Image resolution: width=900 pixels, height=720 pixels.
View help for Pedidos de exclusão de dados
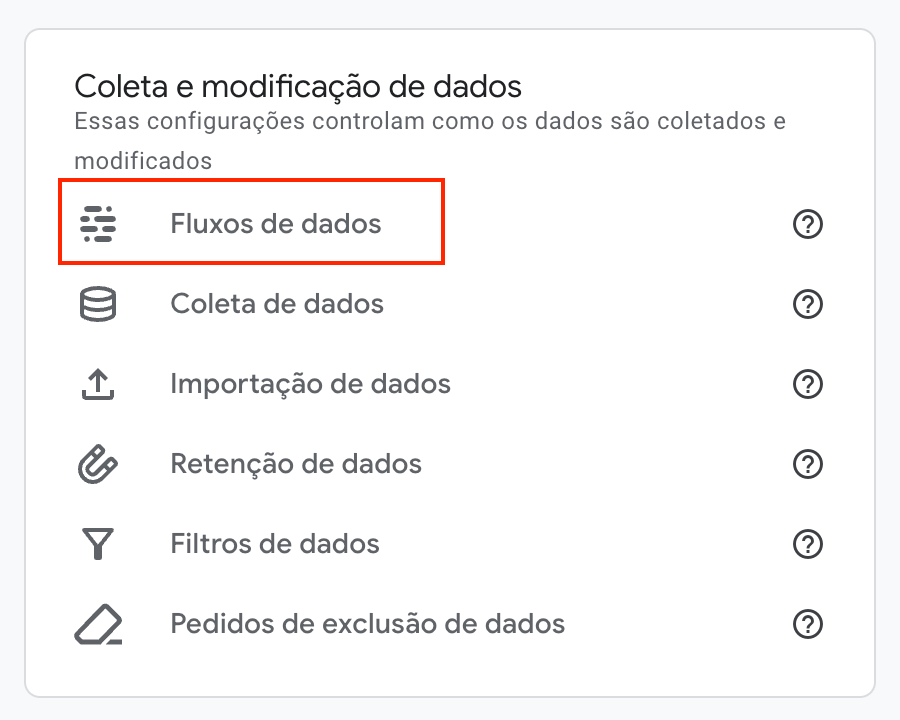click(x=807, y=625)
